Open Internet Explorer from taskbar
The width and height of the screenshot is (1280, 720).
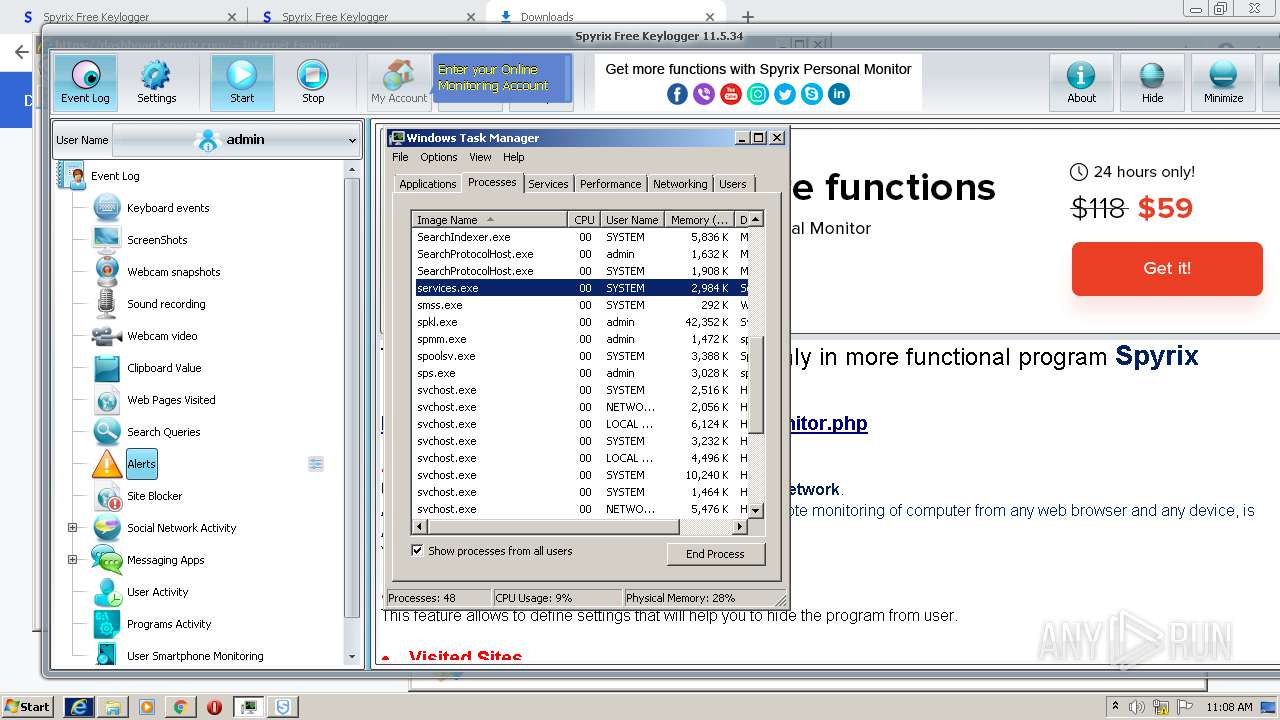[79, 707]
